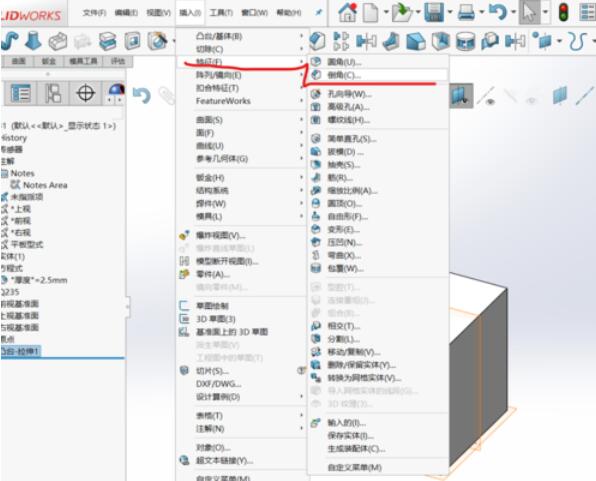The width and height of the screenshot is (596, 481).
Task: Switch to the 模具工具 tab
Action: tap(83, 61)
